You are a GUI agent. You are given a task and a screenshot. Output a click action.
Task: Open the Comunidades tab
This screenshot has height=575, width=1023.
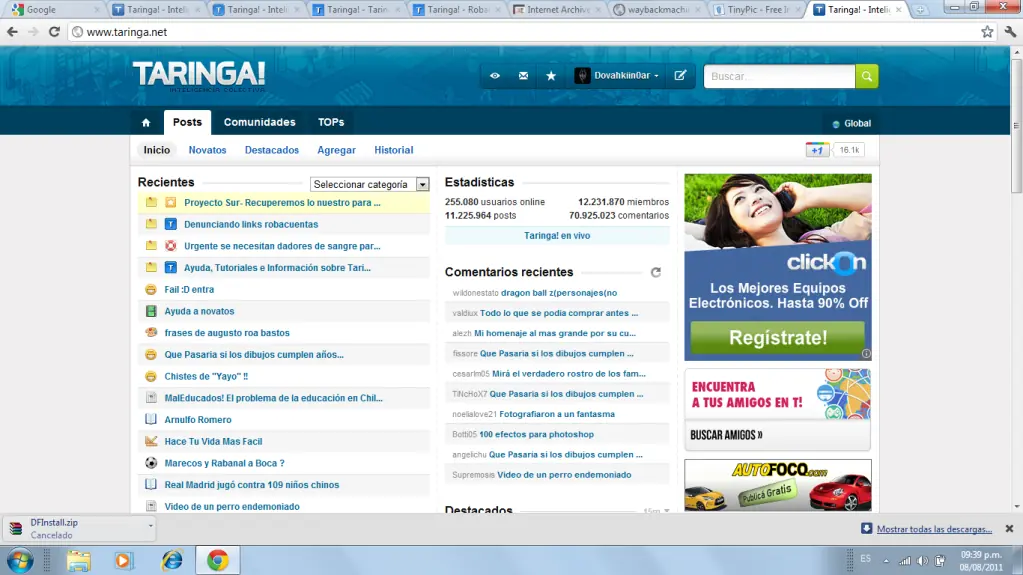(260, 122)
